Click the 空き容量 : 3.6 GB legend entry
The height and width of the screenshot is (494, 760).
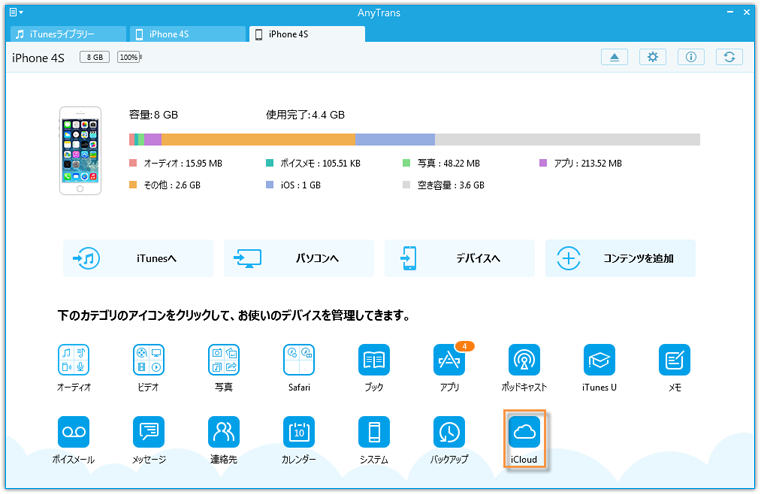(x=443, y=185)
